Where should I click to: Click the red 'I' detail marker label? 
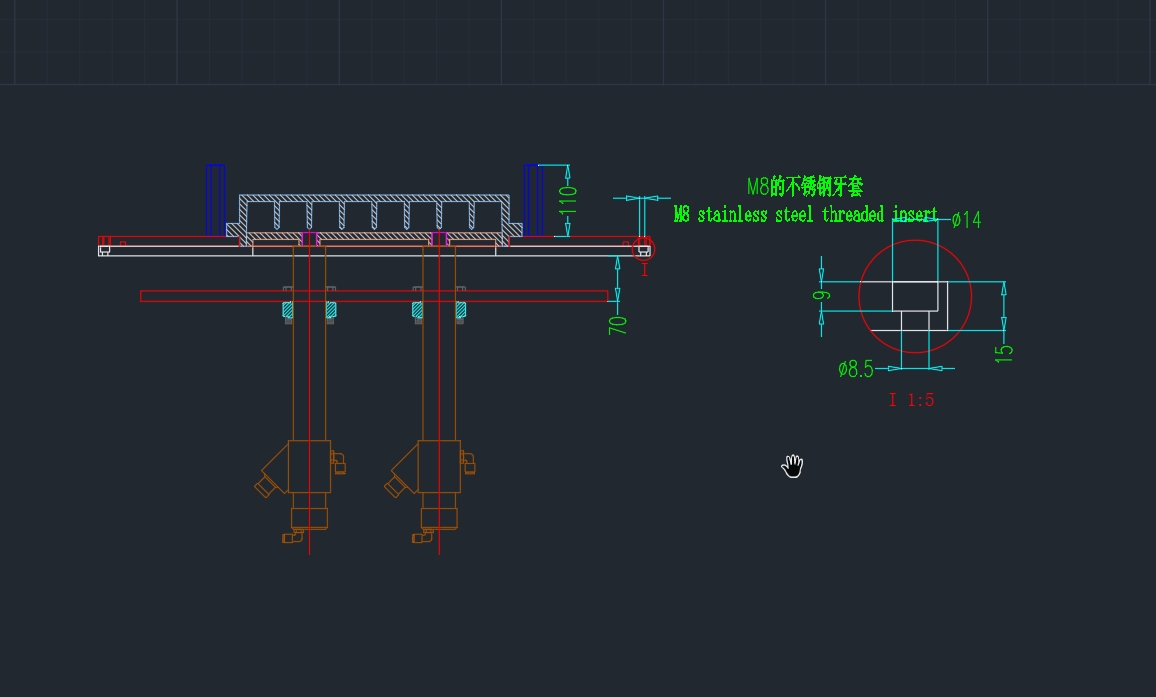644,270
